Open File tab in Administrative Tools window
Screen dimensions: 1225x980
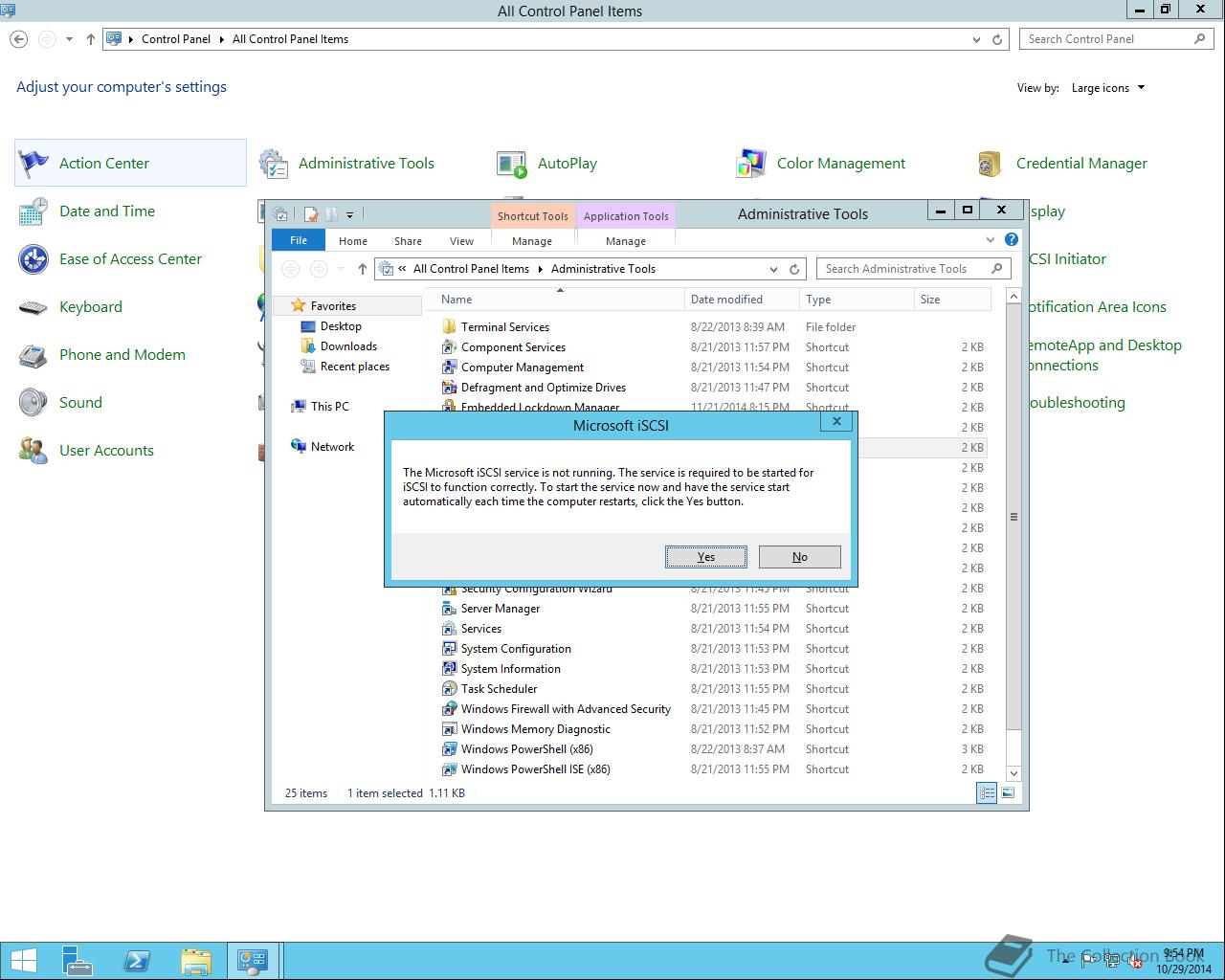tap(299, 240)
